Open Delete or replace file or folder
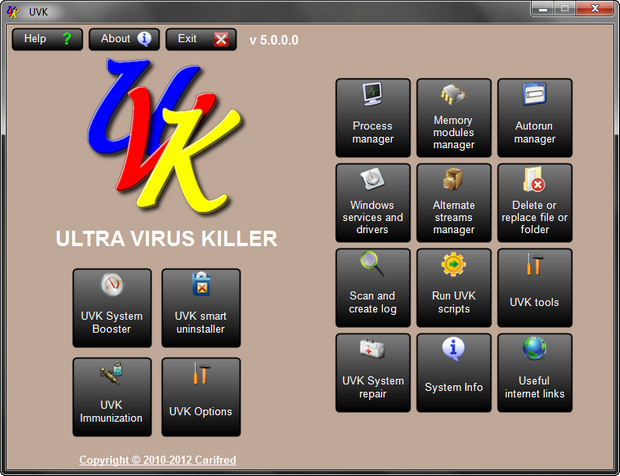 coord(535,203)
